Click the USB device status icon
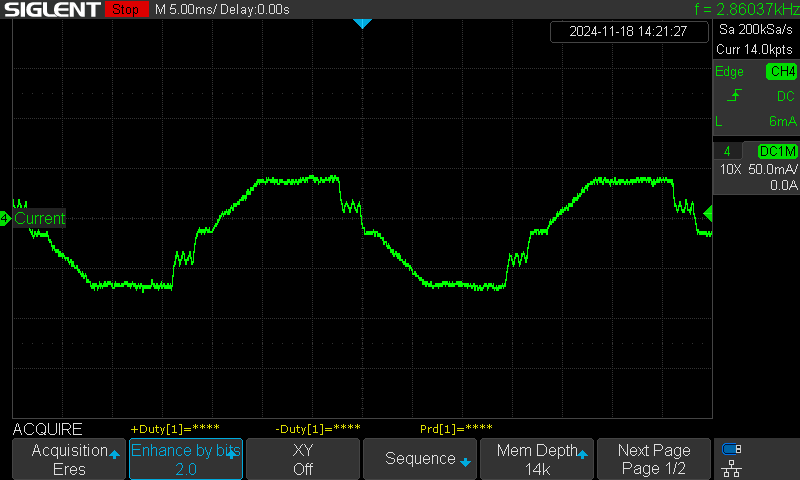Screen dimensions: 800x480 point(732,449)
